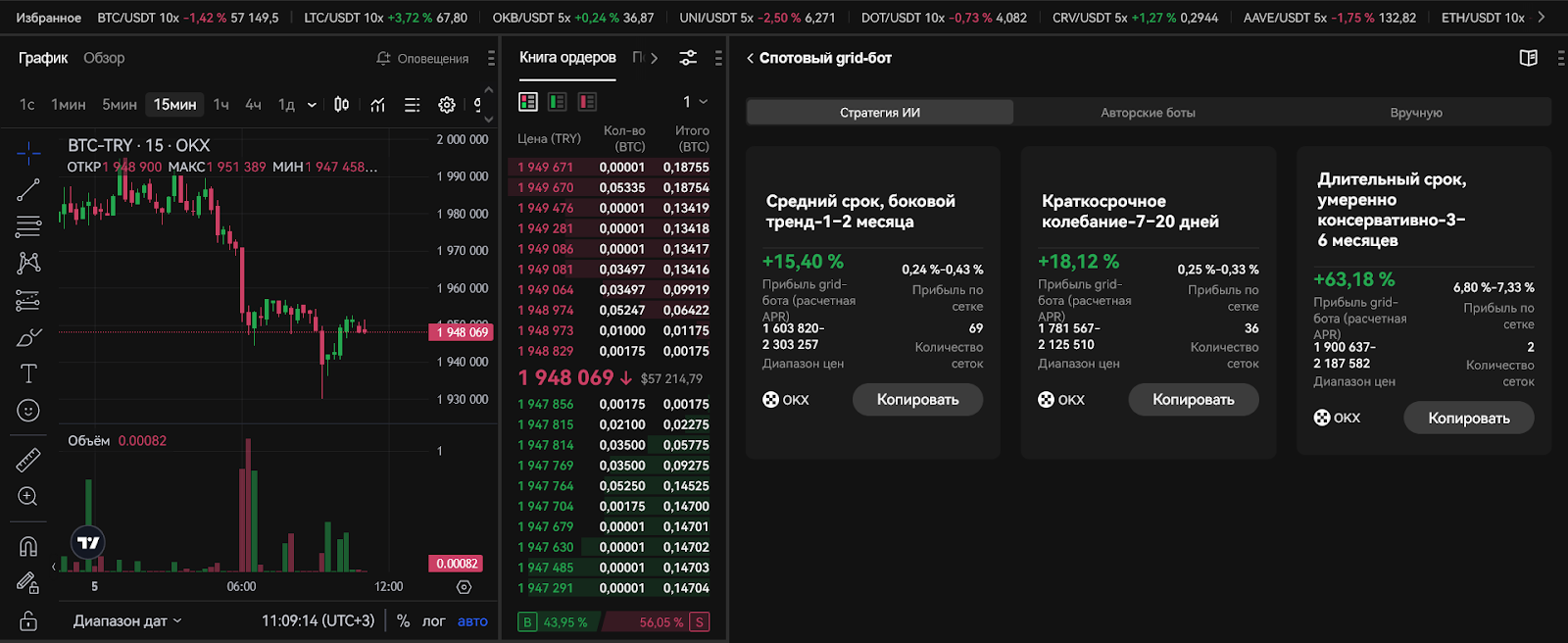
Task: Show only asks order book view
Action: 587,102
